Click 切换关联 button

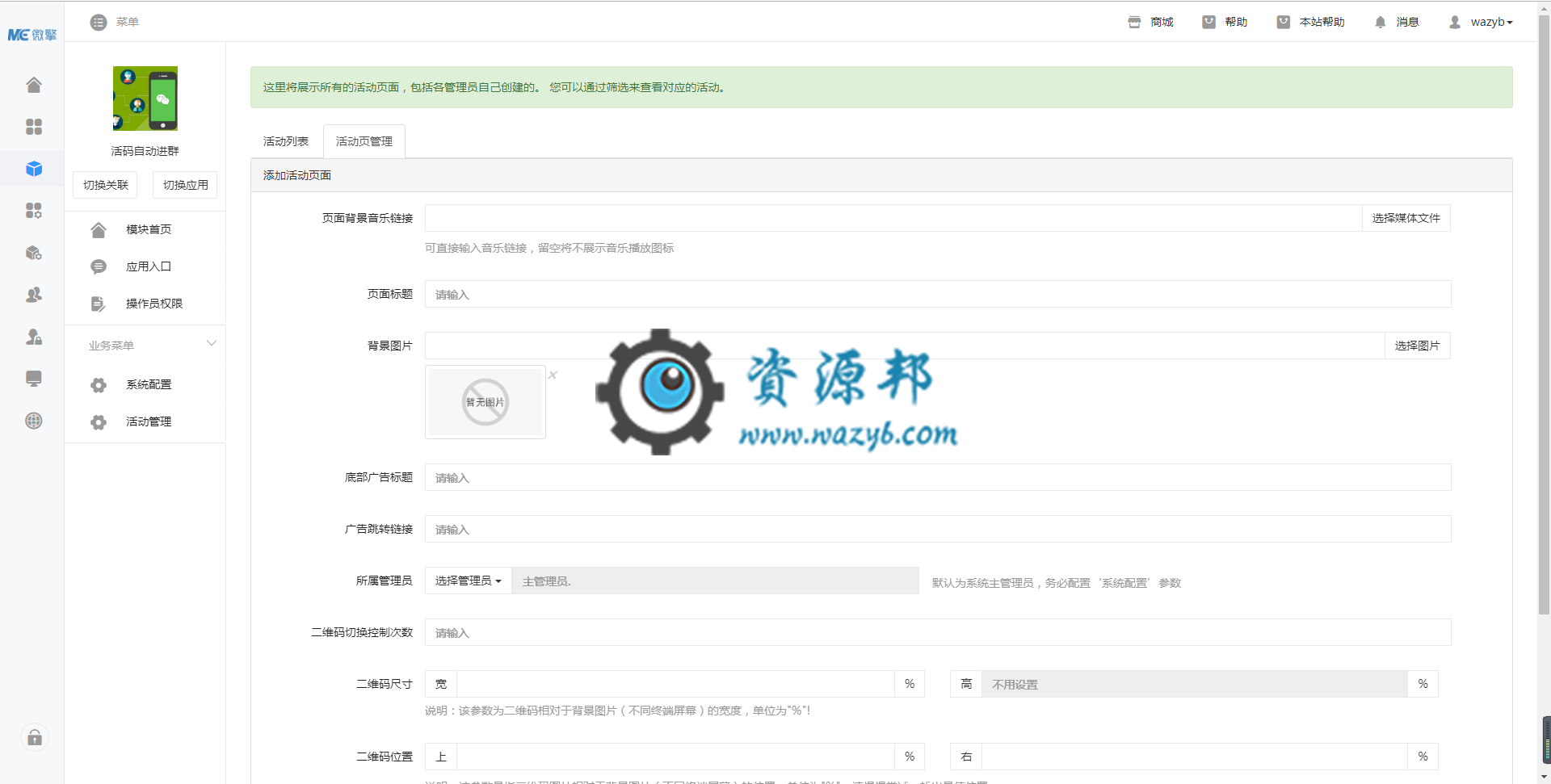point(106,185)
